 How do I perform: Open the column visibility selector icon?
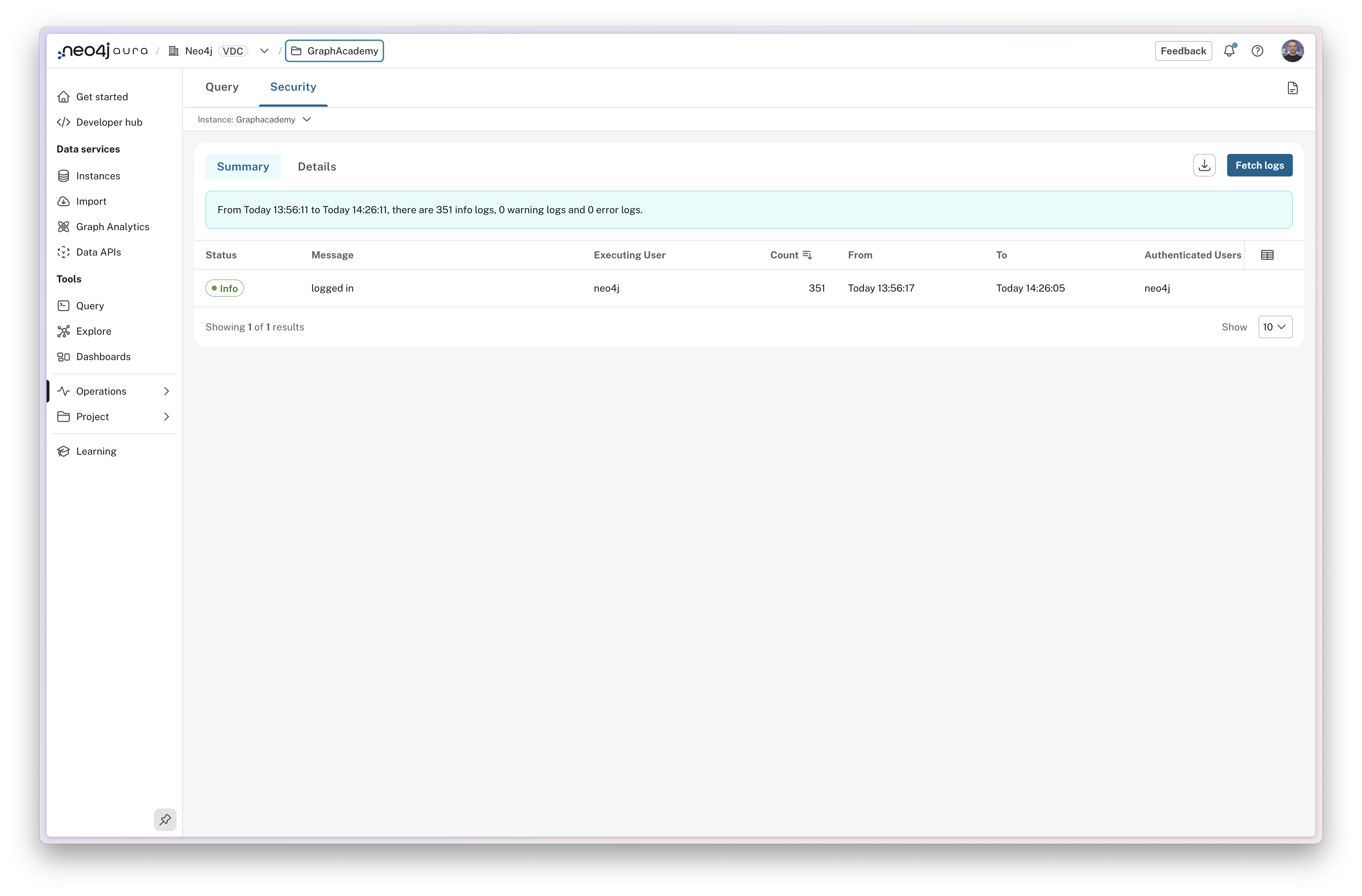pyautogui.click(x=1268, y=254)
